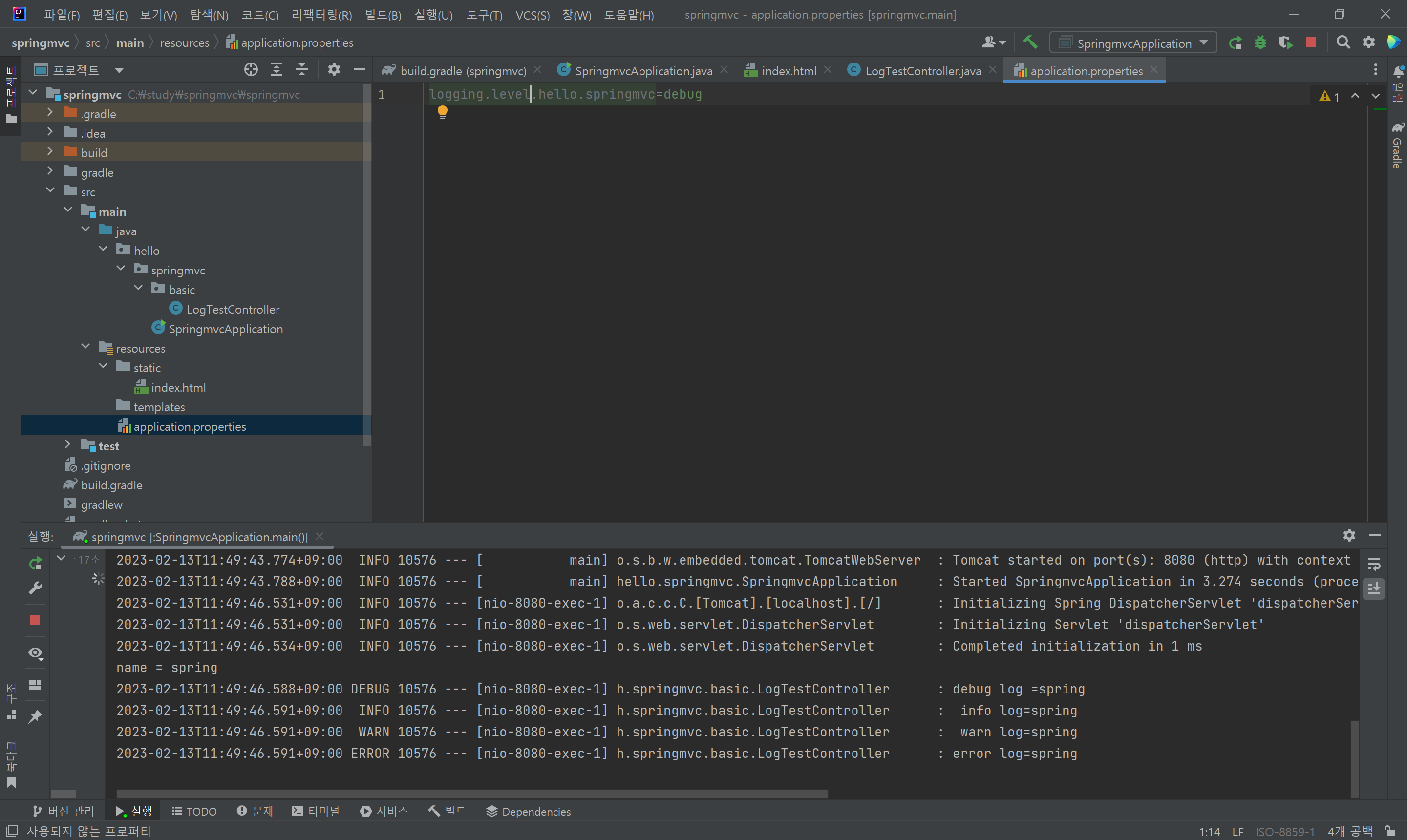Toggle scroll to end in console
Viewport: 1407px width, 840px height.
(1374, 588)
